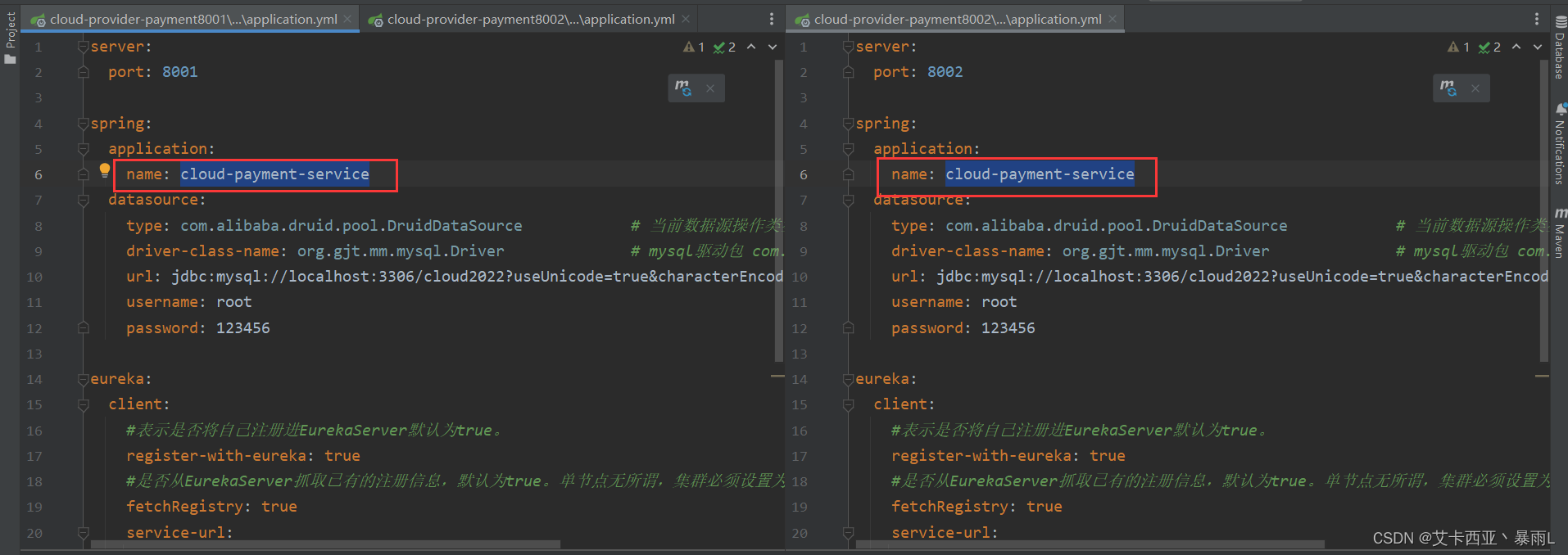Close the payment8002 application.yml tab next to payment8001
This screenshot has height=555, width=1568.
686,19
